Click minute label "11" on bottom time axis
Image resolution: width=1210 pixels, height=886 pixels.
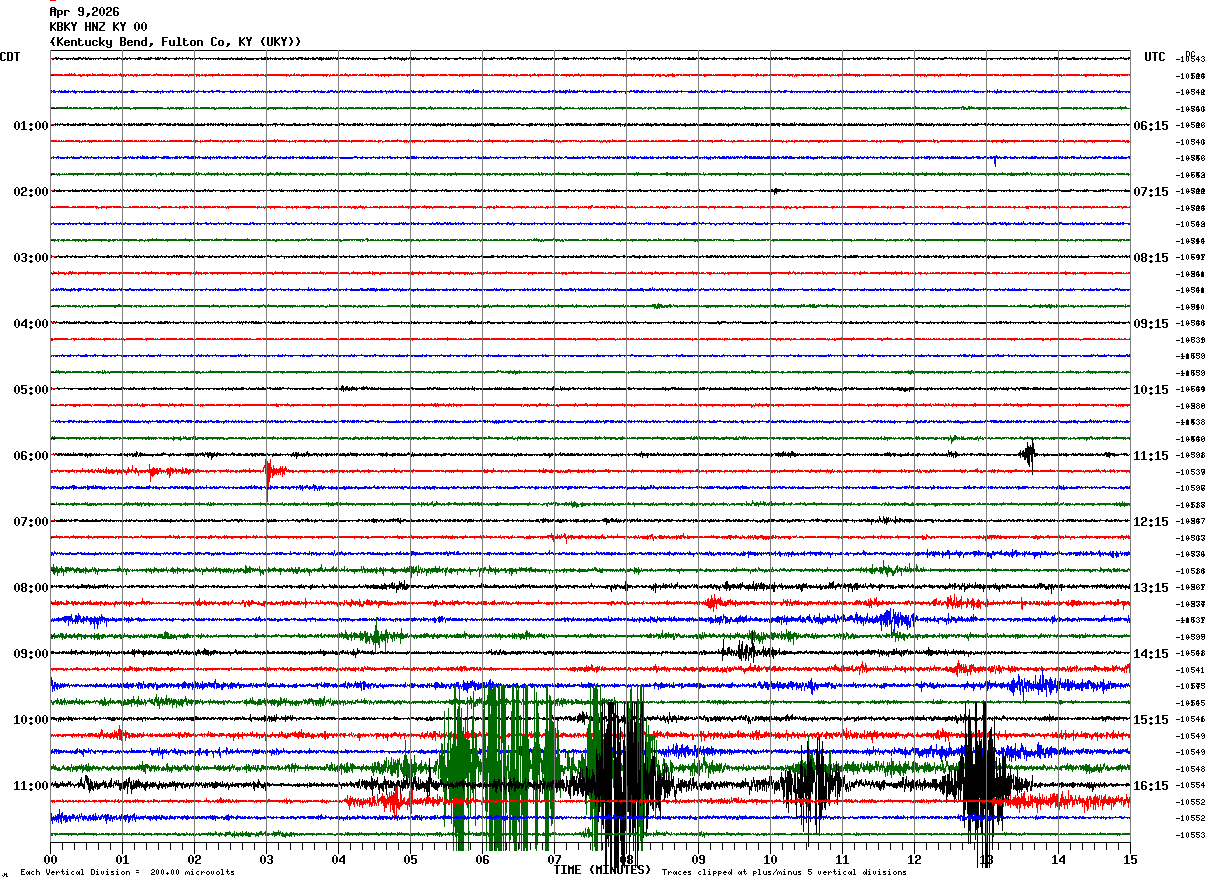(842, 859)
